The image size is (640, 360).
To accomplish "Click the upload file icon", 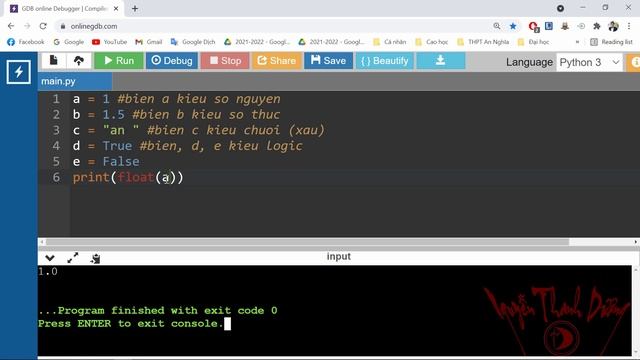I will 79,61.
